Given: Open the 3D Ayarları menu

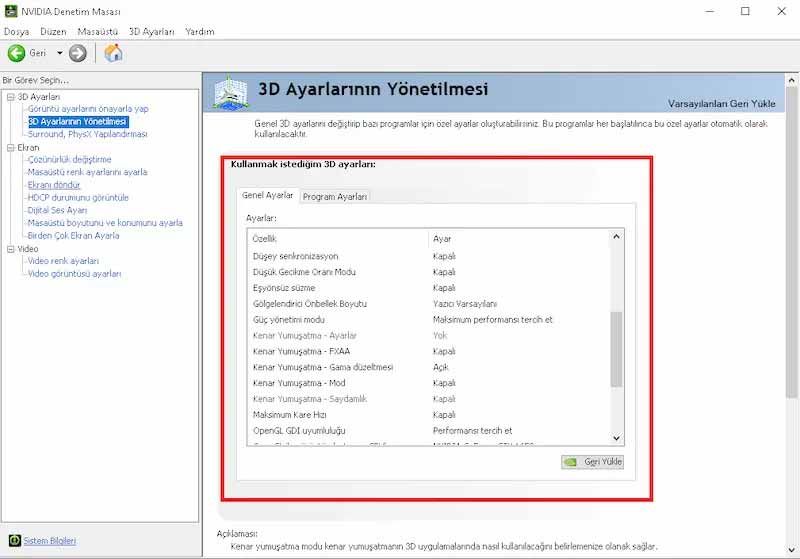Looking at the screenshot, I should [152, 32].
